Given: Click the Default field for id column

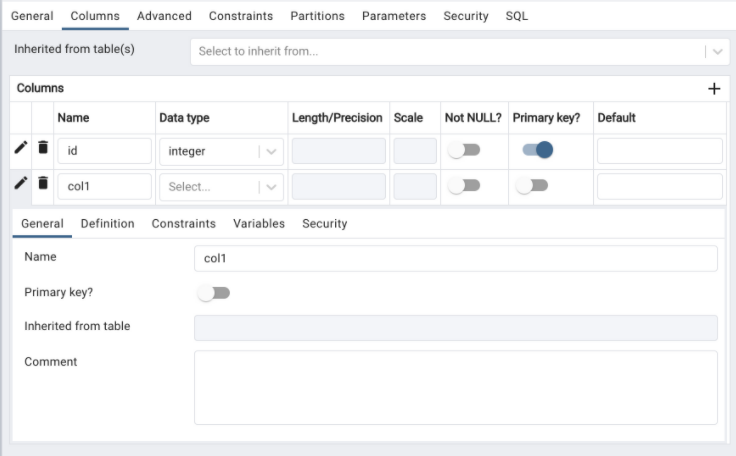Looking at the screenshot, I should pyautogui.click(x=659, y=151).
